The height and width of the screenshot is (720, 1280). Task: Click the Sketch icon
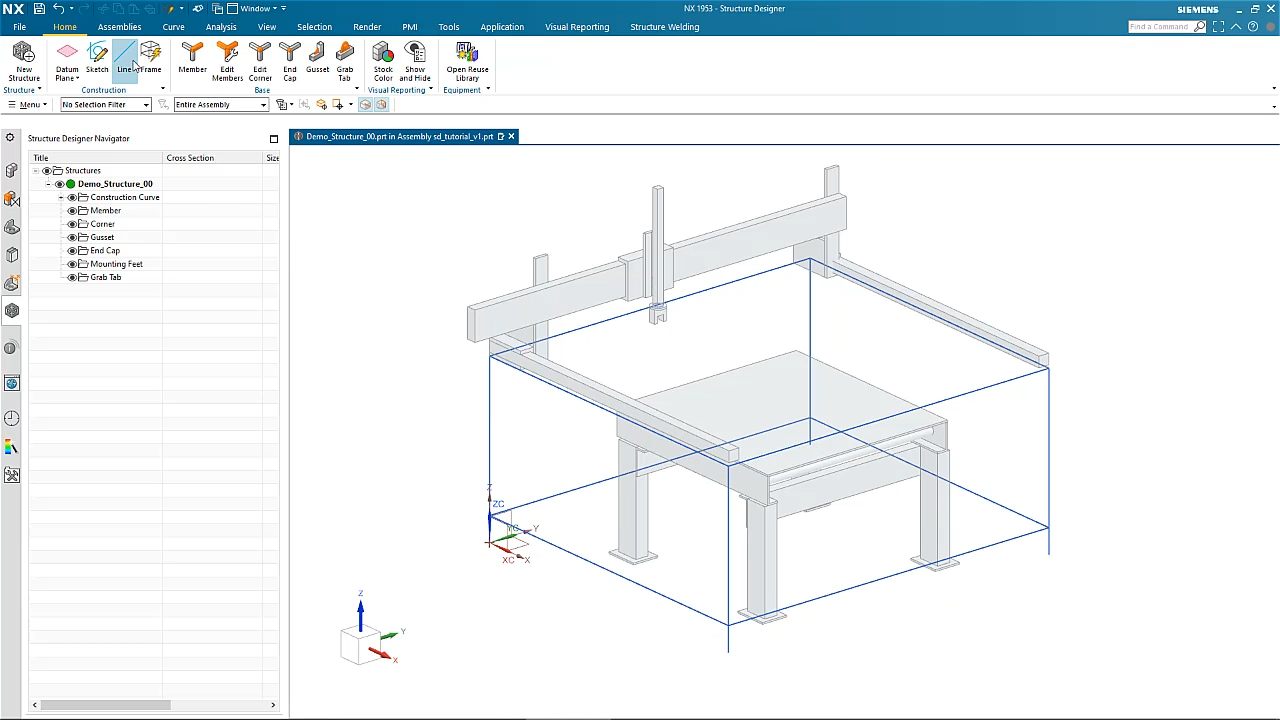97,57
